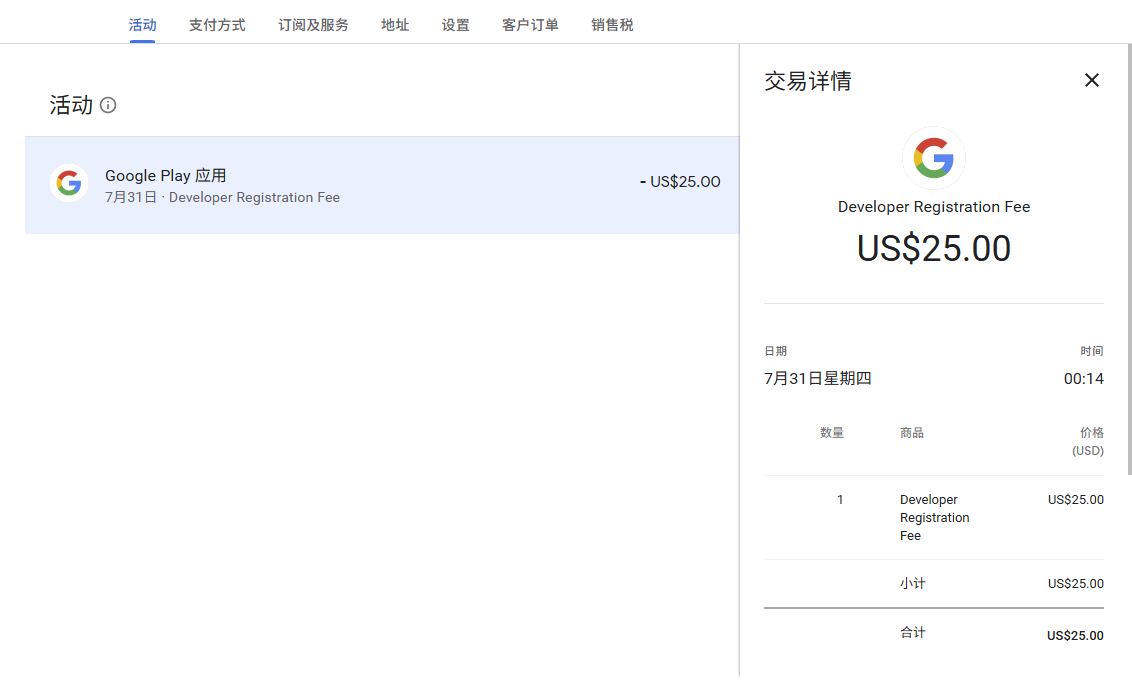Click the date 7月31日星期四 in details
The image size is (1132, 680).
[816, 378]
